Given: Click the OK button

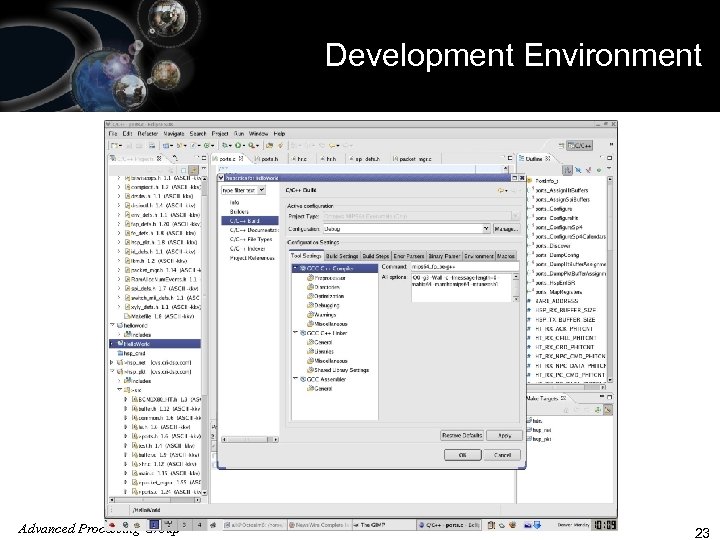Looking at the screenshot, I should (x=463, y=455).
